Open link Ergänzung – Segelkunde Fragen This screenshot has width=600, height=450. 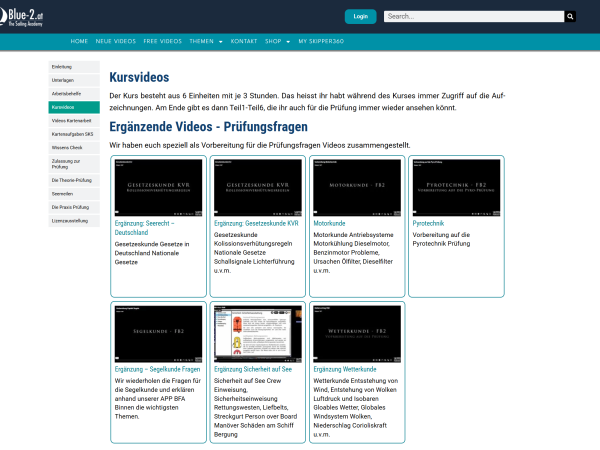point(157,369)
